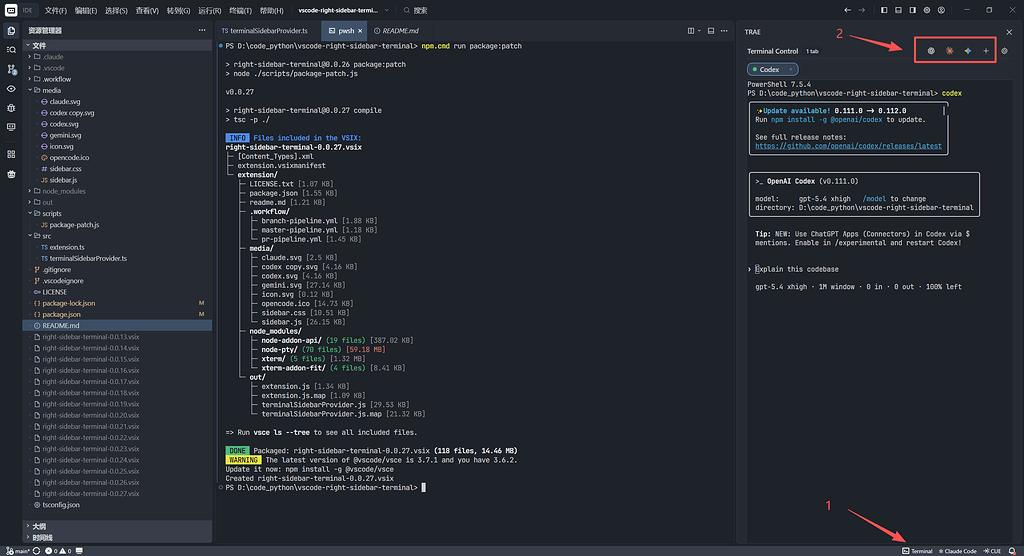This screenshot has height=556, width=1024.
Task: Select right-sidebar-terminal-0.0.27.vsix file
Action: click(x=90, y=493)
